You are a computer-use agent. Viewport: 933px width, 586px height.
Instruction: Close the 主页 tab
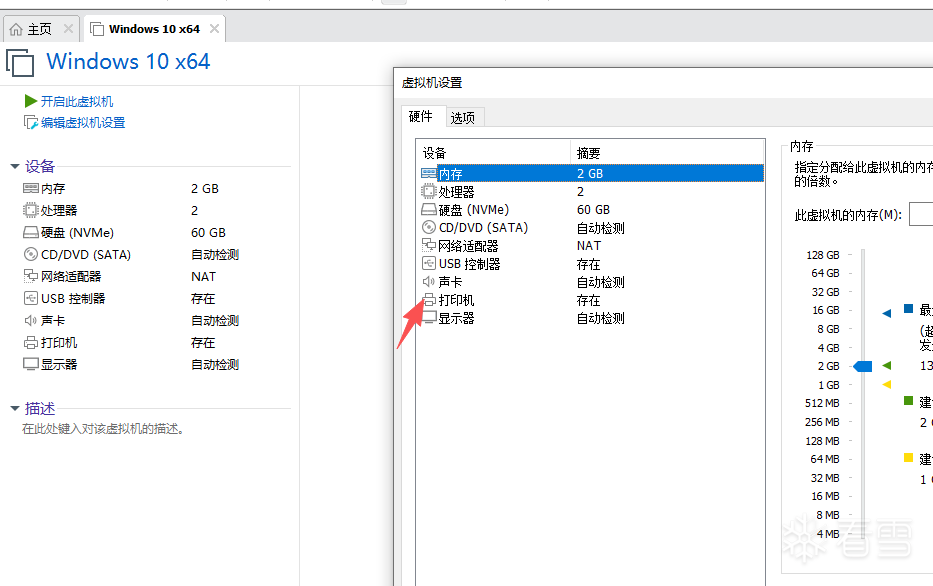[68, 29]
